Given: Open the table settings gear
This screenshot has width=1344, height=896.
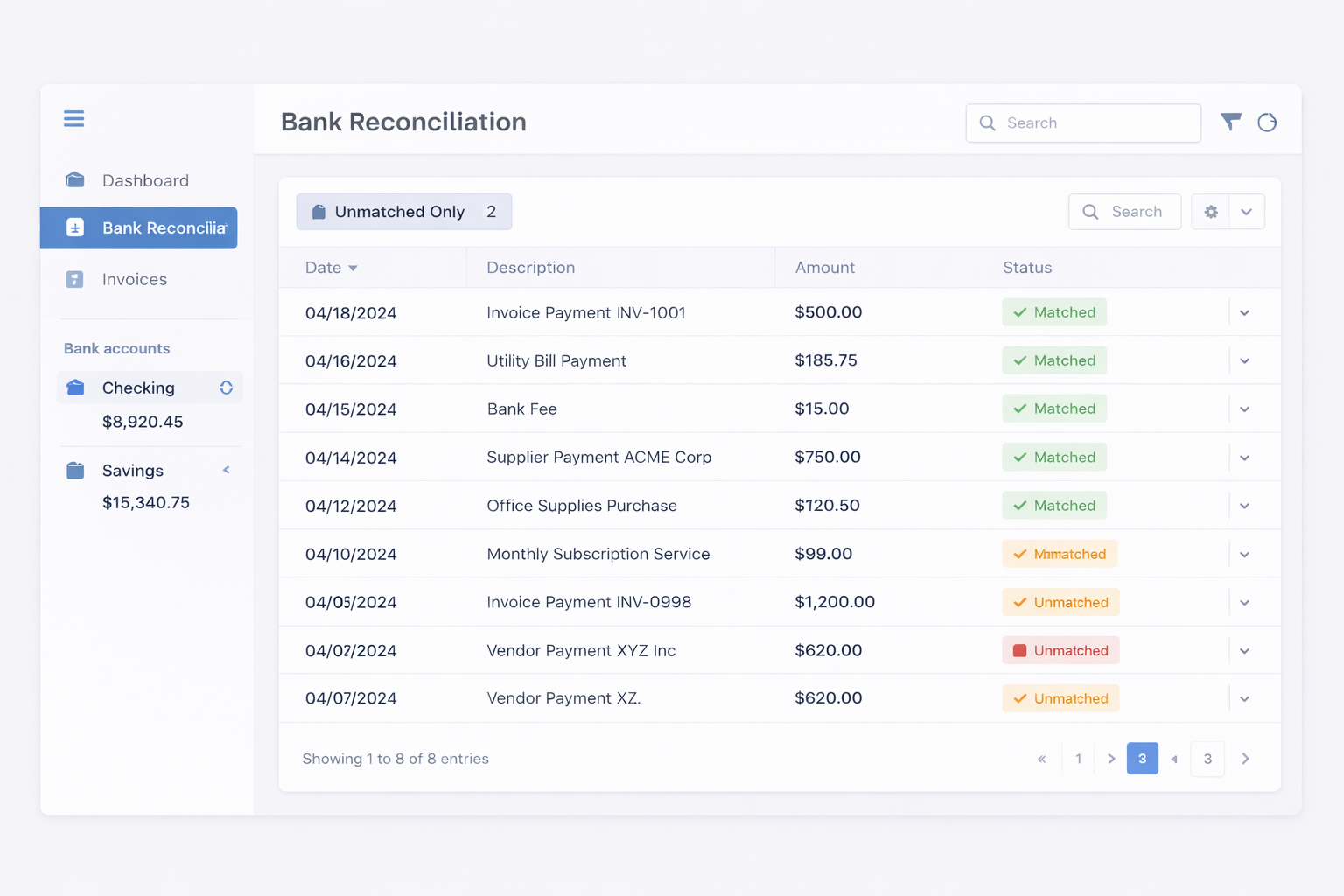Looking at the screenshot, I should [x=1211, y=212].
